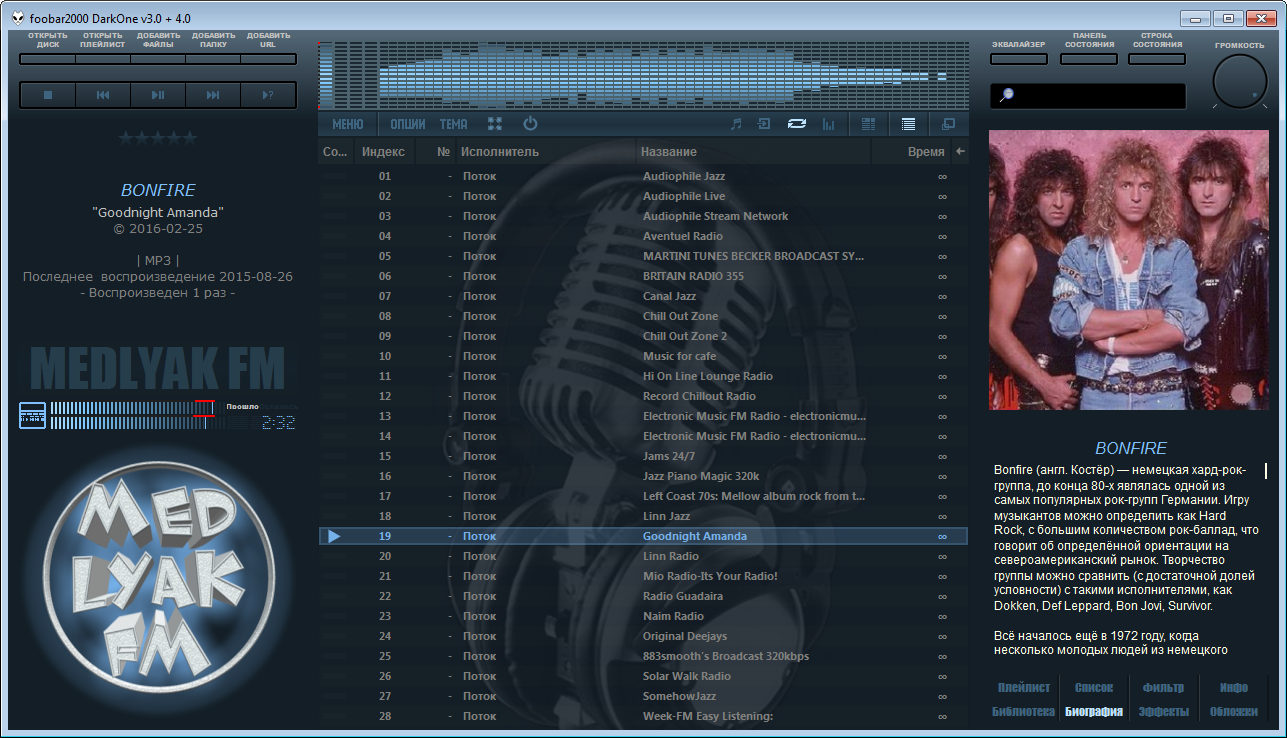Select the Solar Walk Radio row
The width and height of the screenshot is (1287, 738).
click(x=643, y=676)
